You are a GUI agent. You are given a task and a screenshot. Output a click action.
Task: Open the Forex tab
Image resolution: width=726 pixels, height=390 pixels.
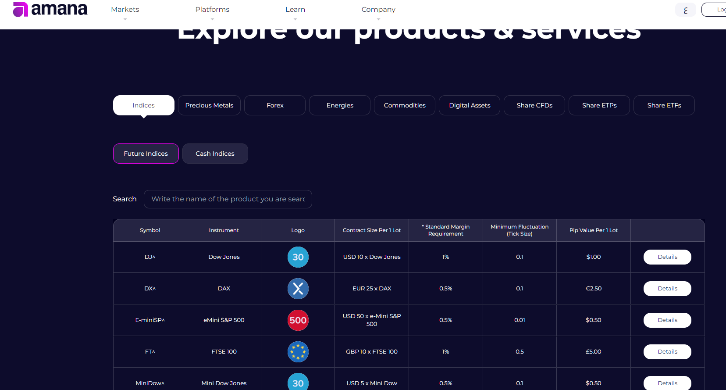pos(275,105)
